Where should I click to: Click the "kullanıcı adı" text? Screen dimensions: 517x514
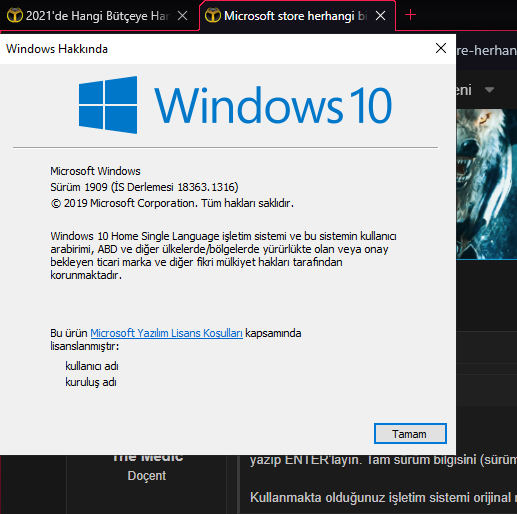point(92,366)
